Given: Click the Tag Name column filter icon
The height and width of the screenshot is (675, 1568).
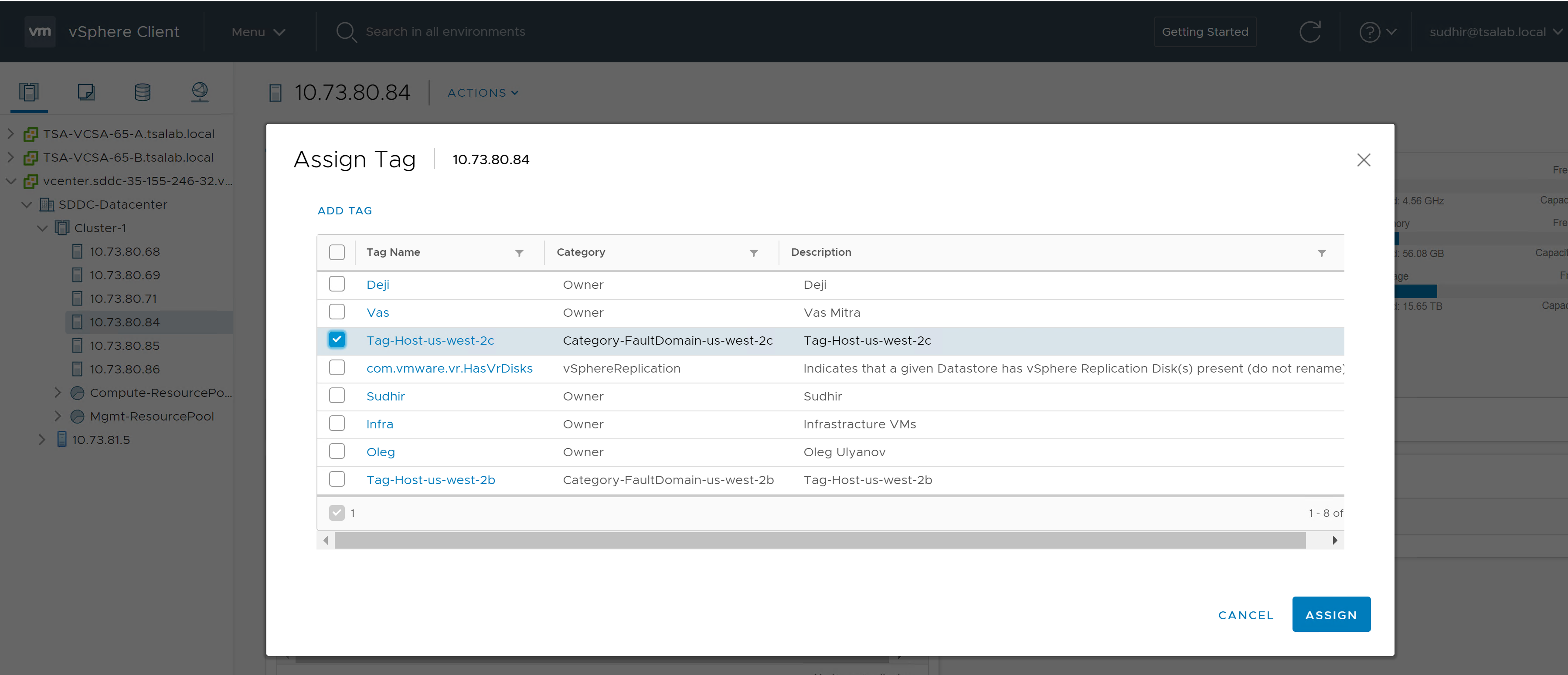Looking at the screenshot, I should tap(519, 253).
